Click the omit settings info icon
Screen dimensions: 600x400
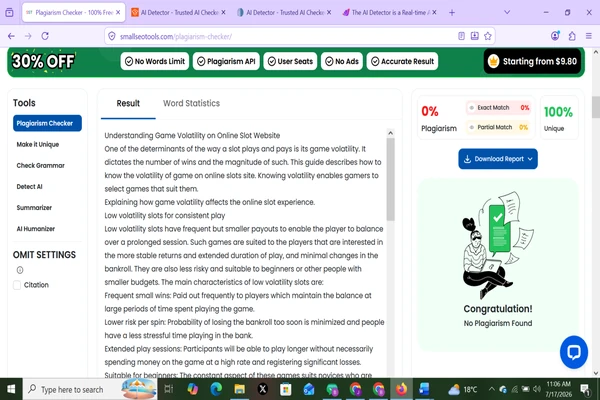20,270
